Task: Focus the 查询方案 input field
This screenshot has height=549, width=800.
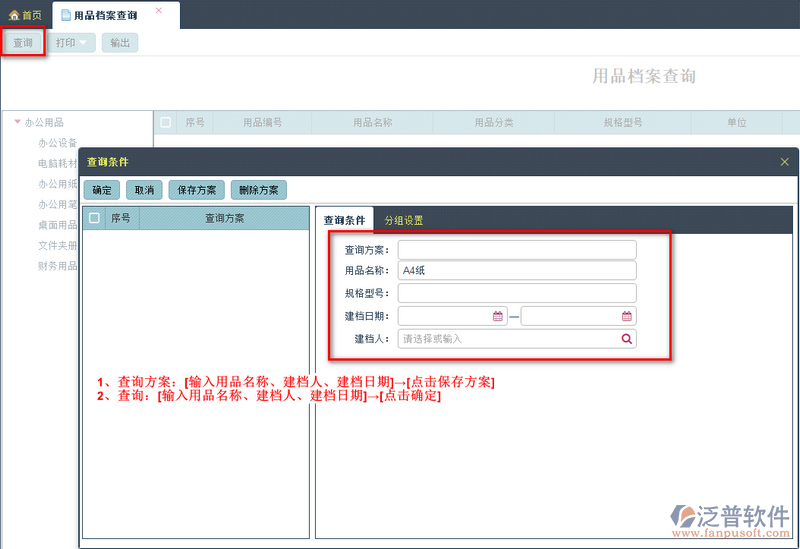Action: [x=517, y=250]
